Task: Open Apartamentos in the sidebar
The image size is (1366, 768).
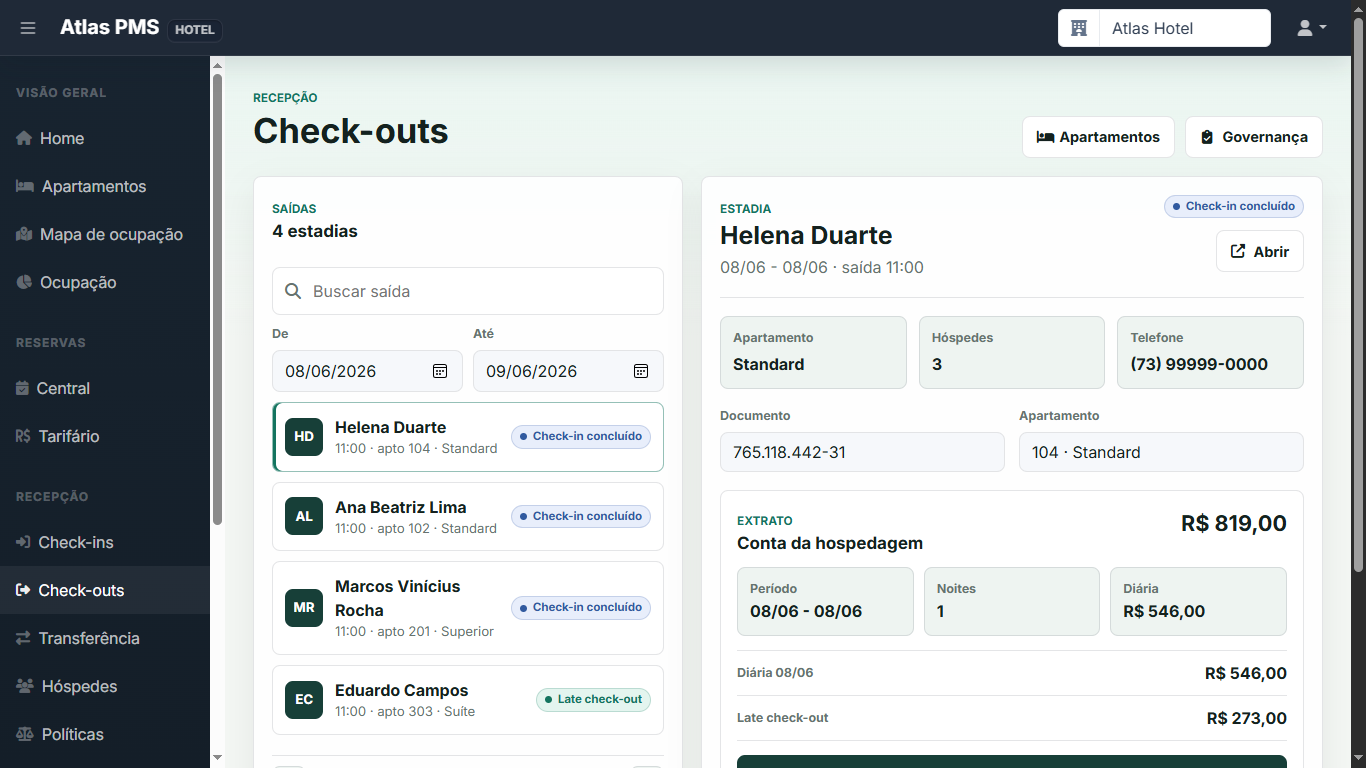Action: coord(105,186)
